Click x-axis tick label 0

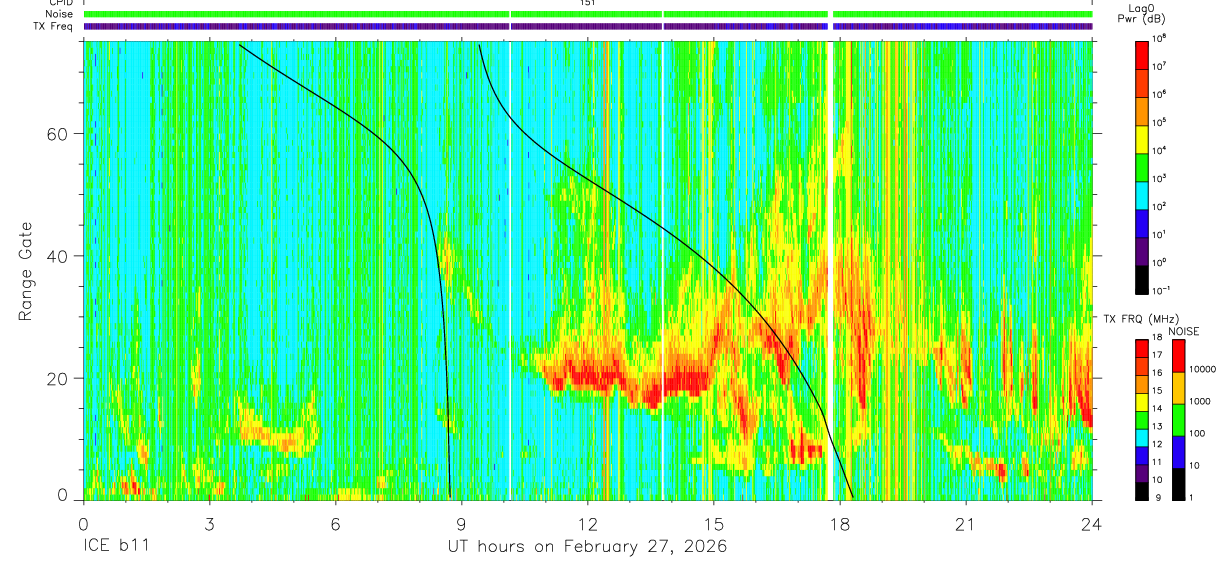(x=83, y=524)
